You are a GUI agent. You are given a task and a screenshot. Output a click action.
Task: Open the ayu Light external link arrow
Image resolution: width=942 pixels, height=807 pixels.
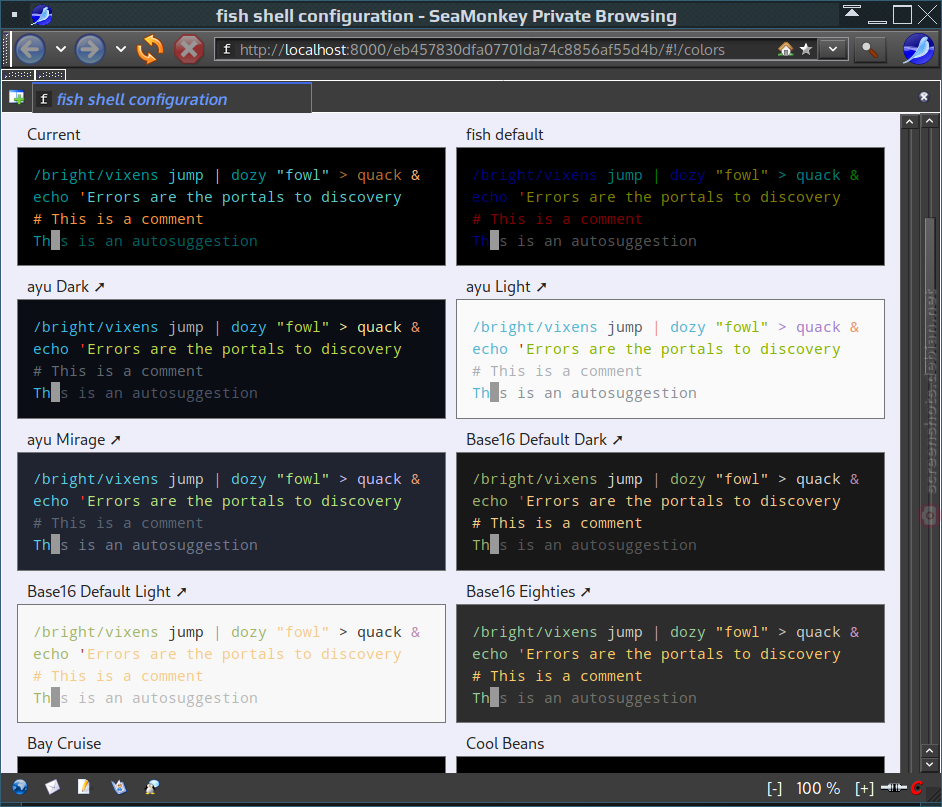tap(541, 287)
